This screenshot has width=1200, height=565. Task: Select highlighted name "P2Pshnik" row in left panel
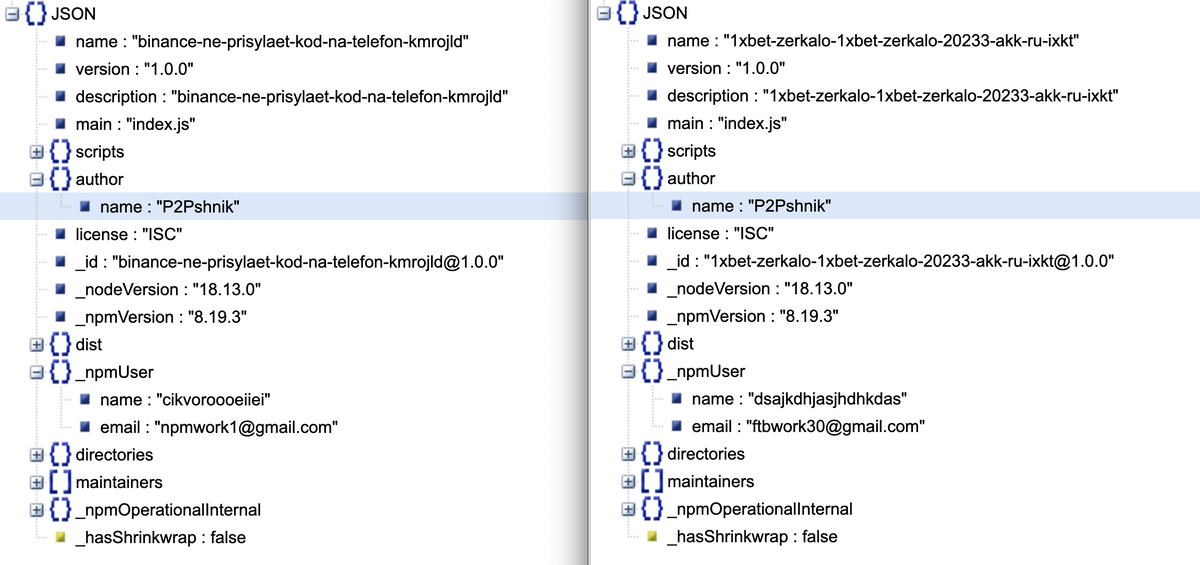294,207
